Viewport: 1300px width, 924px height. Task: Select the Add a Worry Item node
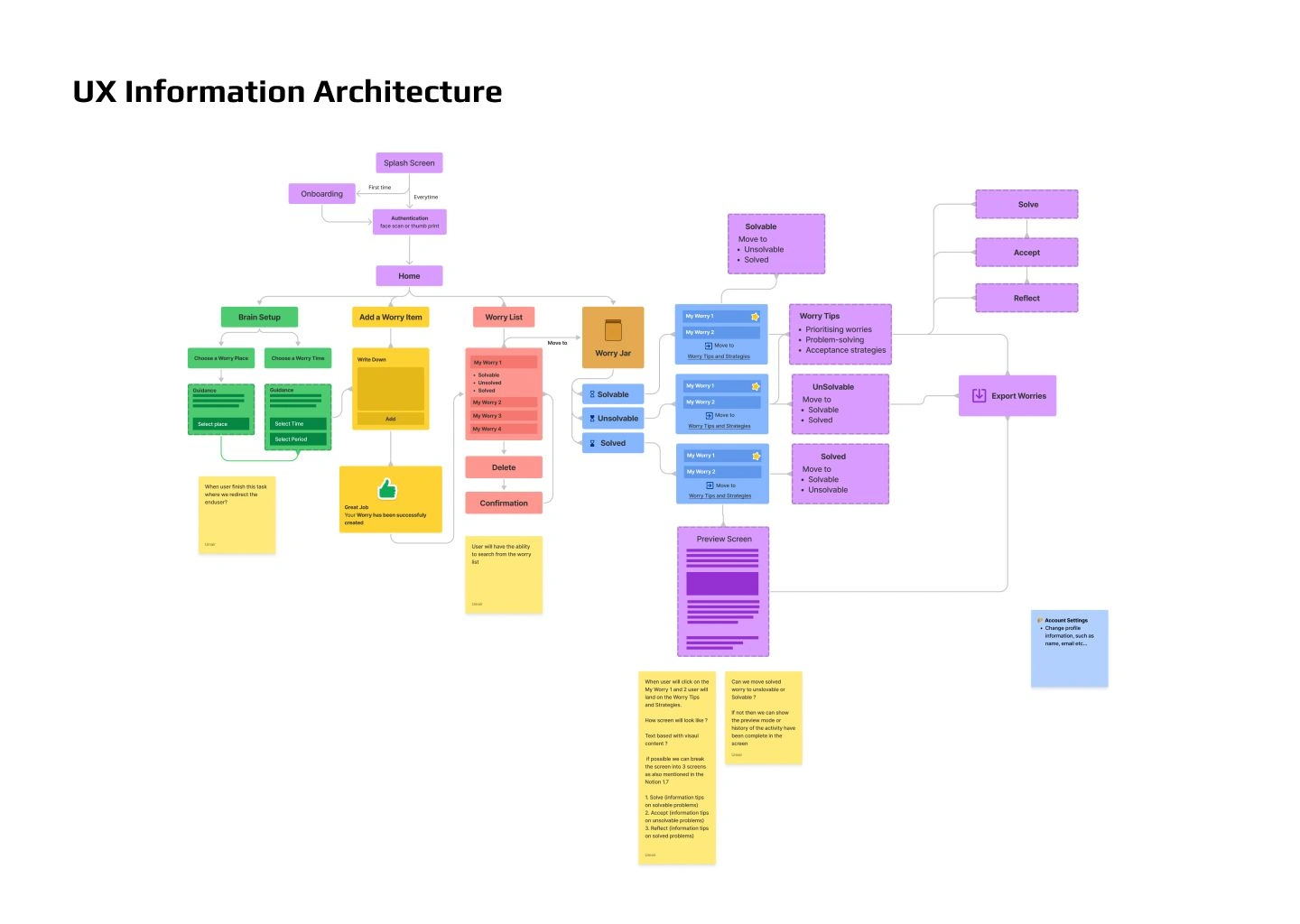click(x=390, y=318)
